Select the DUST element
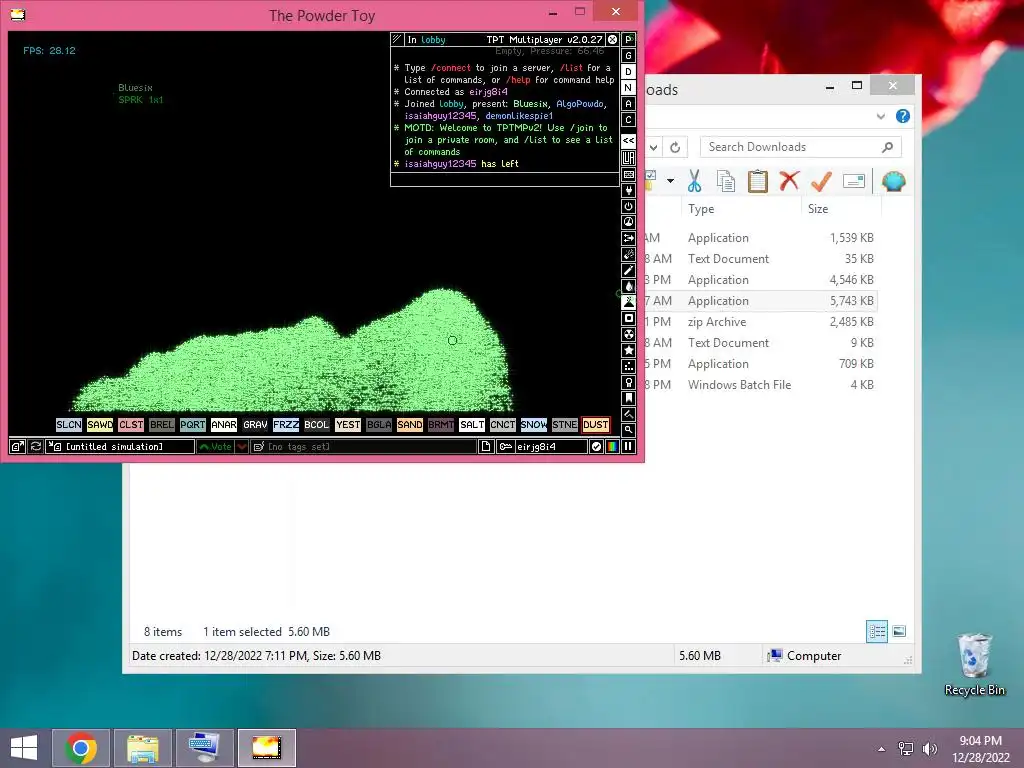Viewport: 1024px width, 768px height. [x=596, y=425]
